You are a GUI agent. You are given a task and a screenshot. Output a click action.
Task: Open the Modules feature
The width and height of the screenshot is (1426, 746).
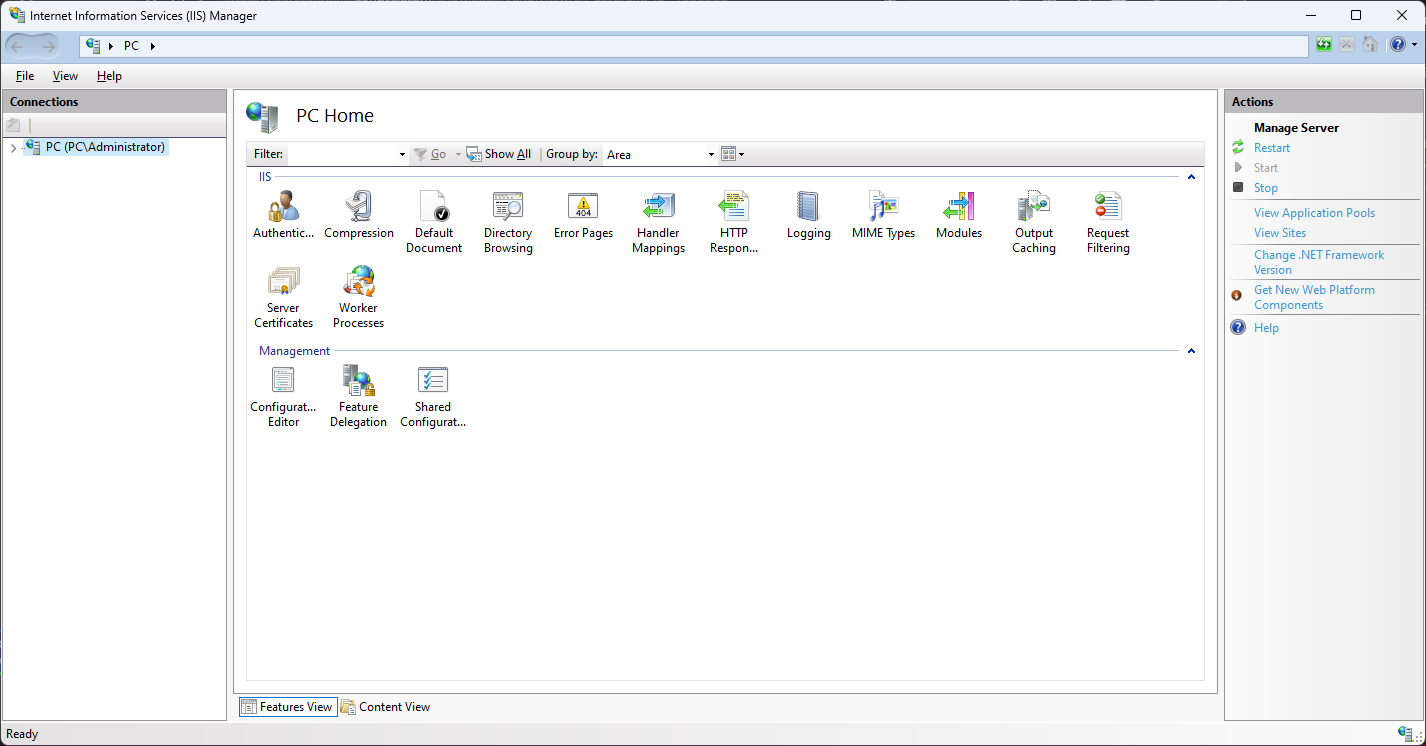[x=959, y=215]
